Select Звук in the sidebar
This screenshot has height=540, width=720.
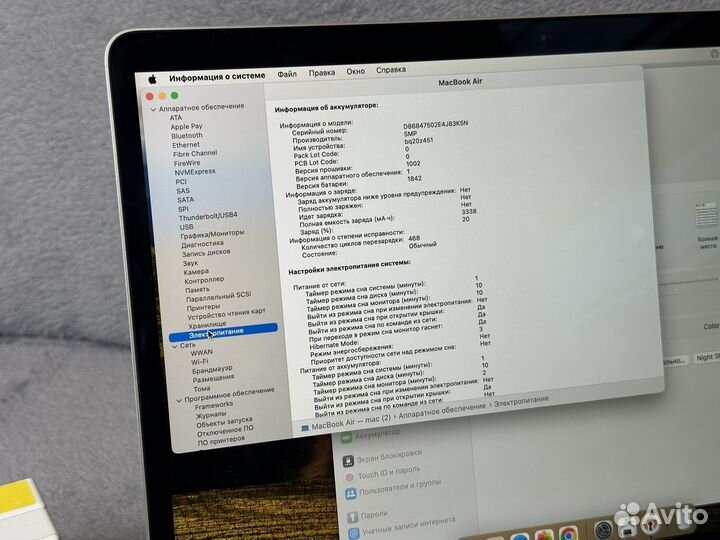pyautogui.click(x=190, y=263)
